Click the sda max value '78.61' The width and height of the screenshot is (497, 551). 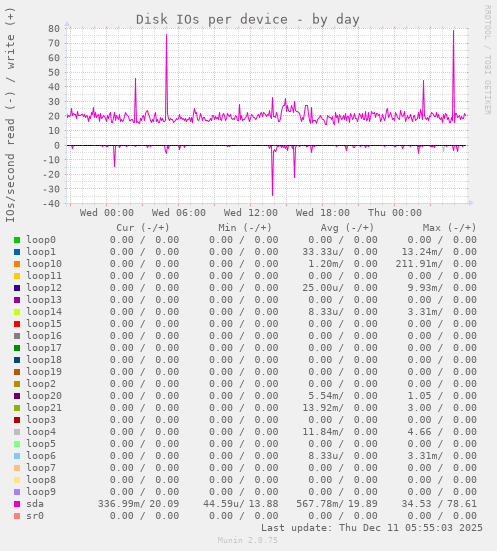(462, 504)
